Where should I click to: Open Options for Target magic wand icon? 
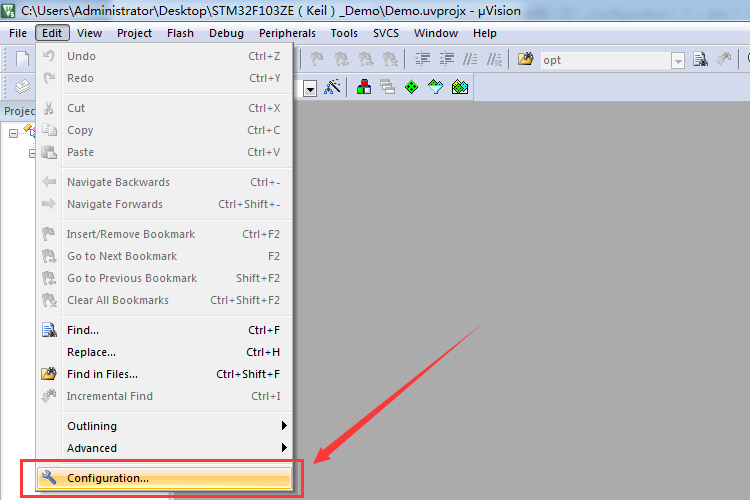332,87
